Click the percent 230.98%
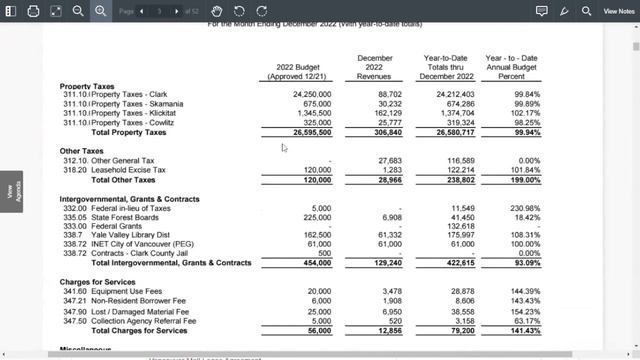 point(525,209)
